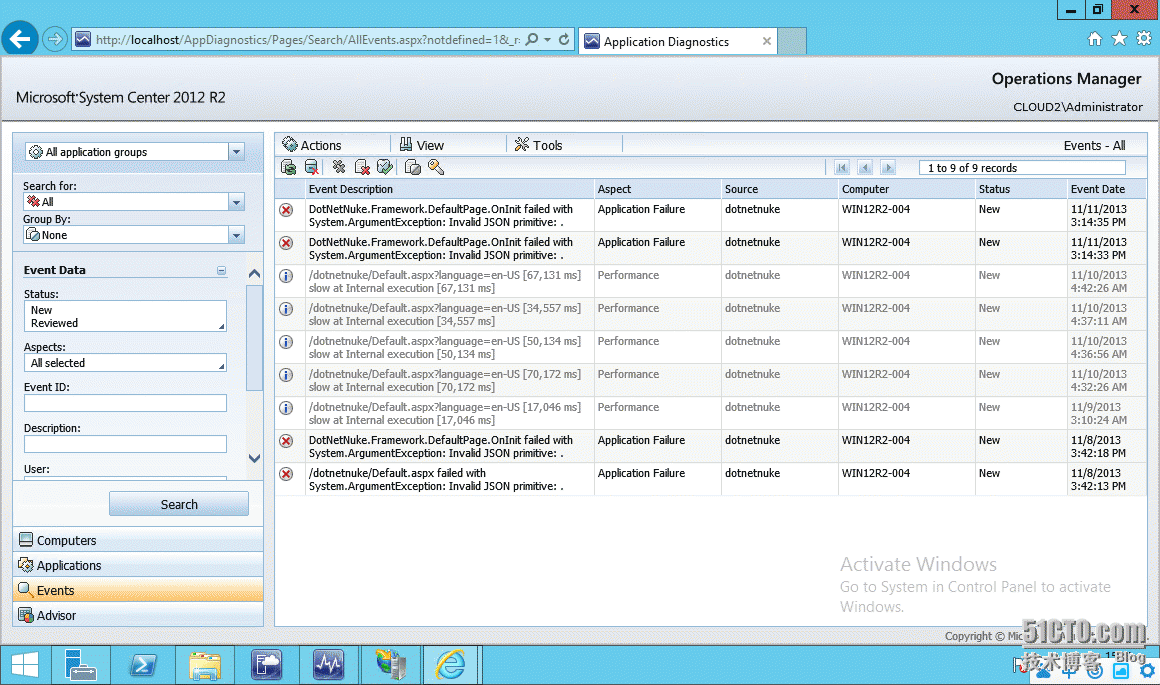
Task: Switch to Advisor navigation section
Action: 138,615
